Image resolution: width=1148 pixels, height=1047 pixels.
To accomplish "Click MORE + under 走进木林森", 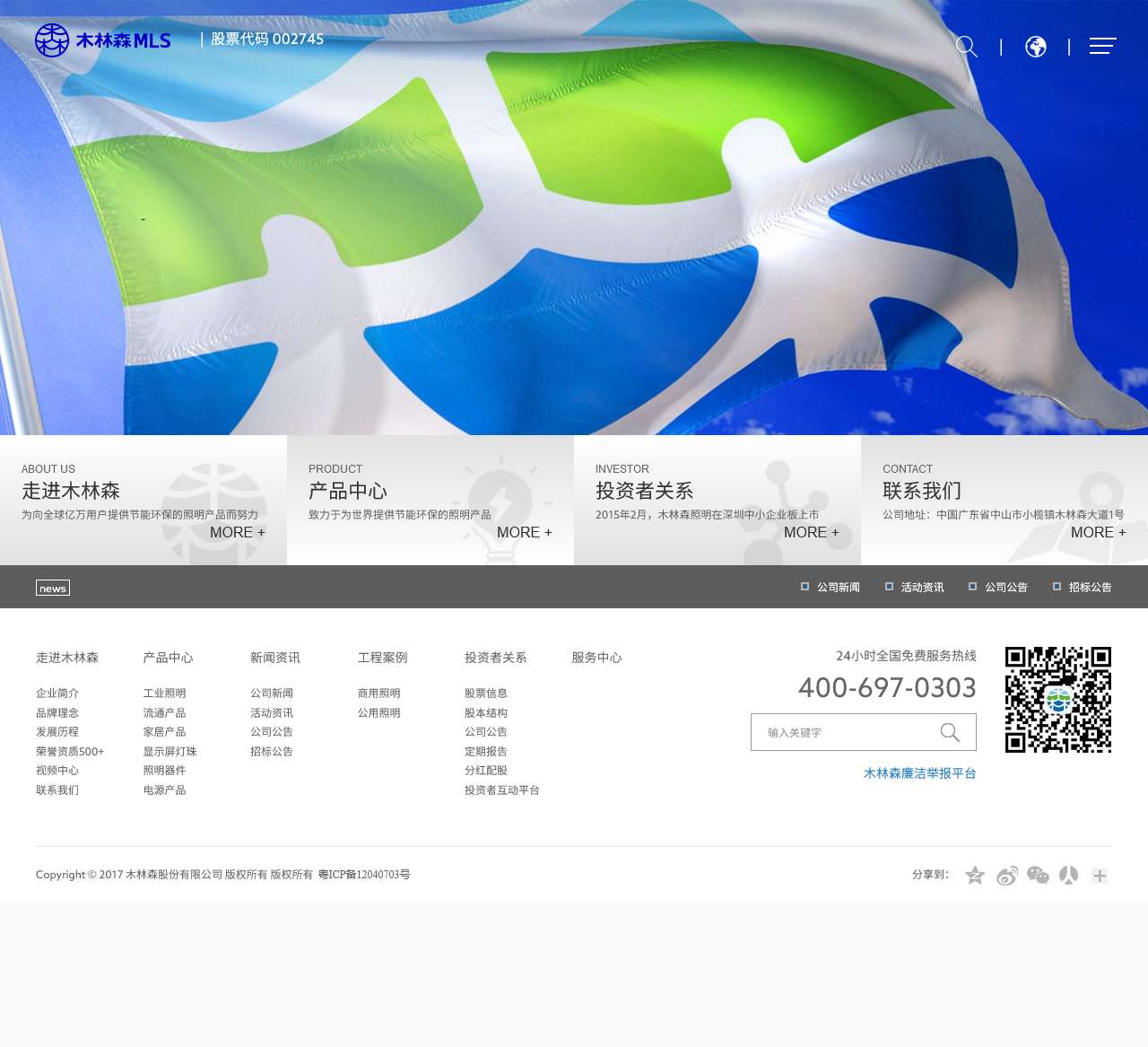I will [x=238, y=532].
